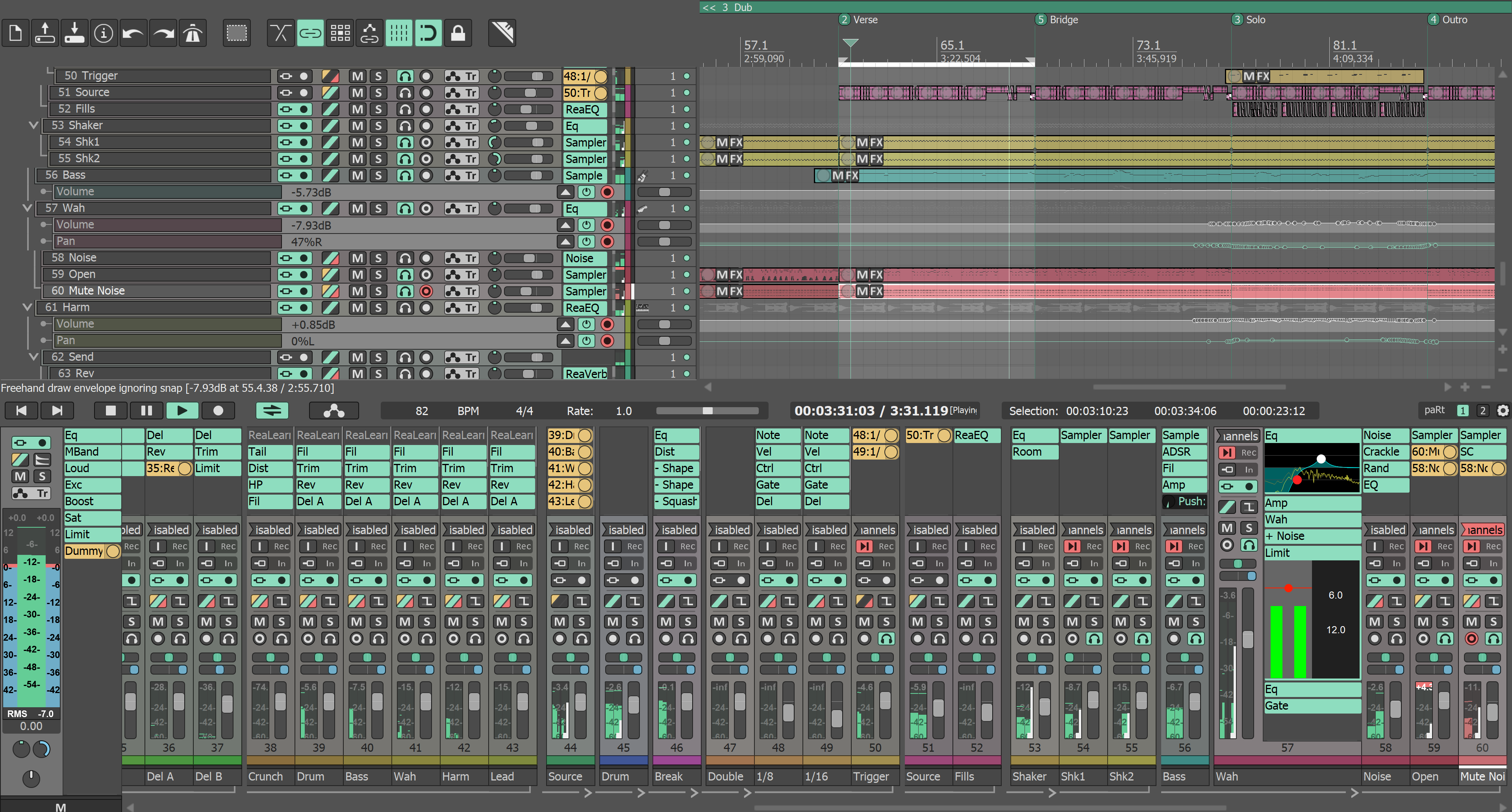
Task: Arm the Wah Volume envelope record button
Action: pyautogui.click(x=607, y=225)
